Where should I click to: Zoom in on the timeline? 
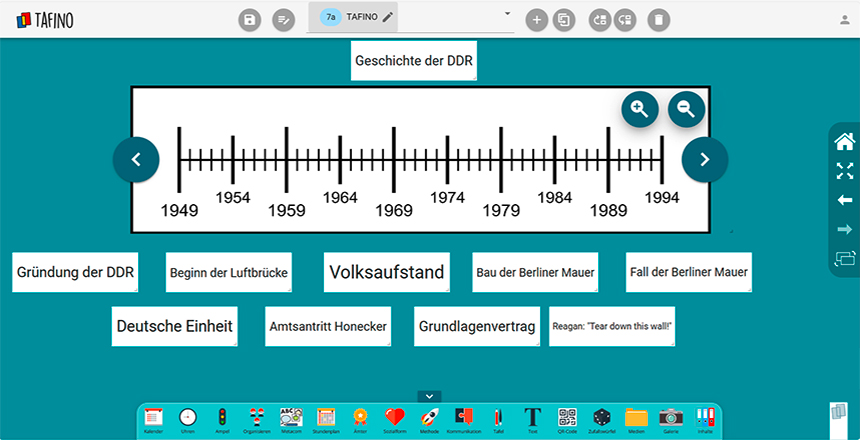click(639, 109)
